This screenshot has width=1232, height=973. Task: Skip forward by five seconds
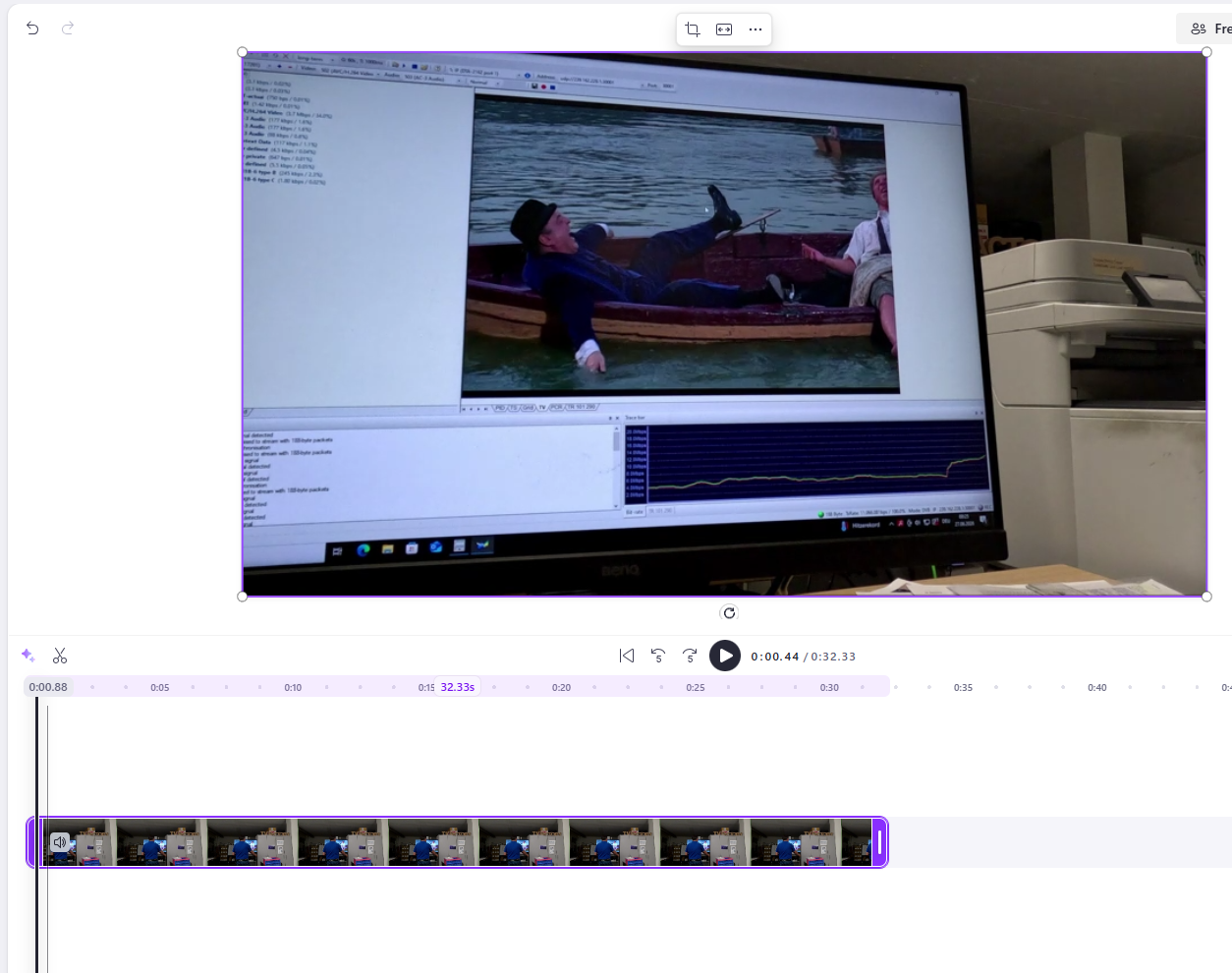[x=690, y=656]
